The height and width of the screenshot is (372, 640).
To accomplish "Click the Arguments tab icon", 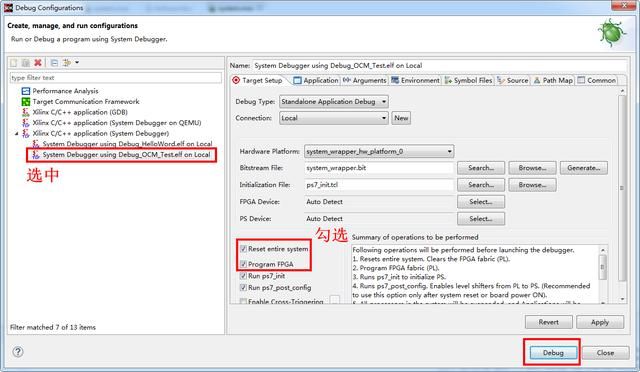I will [x=347, y=80].
